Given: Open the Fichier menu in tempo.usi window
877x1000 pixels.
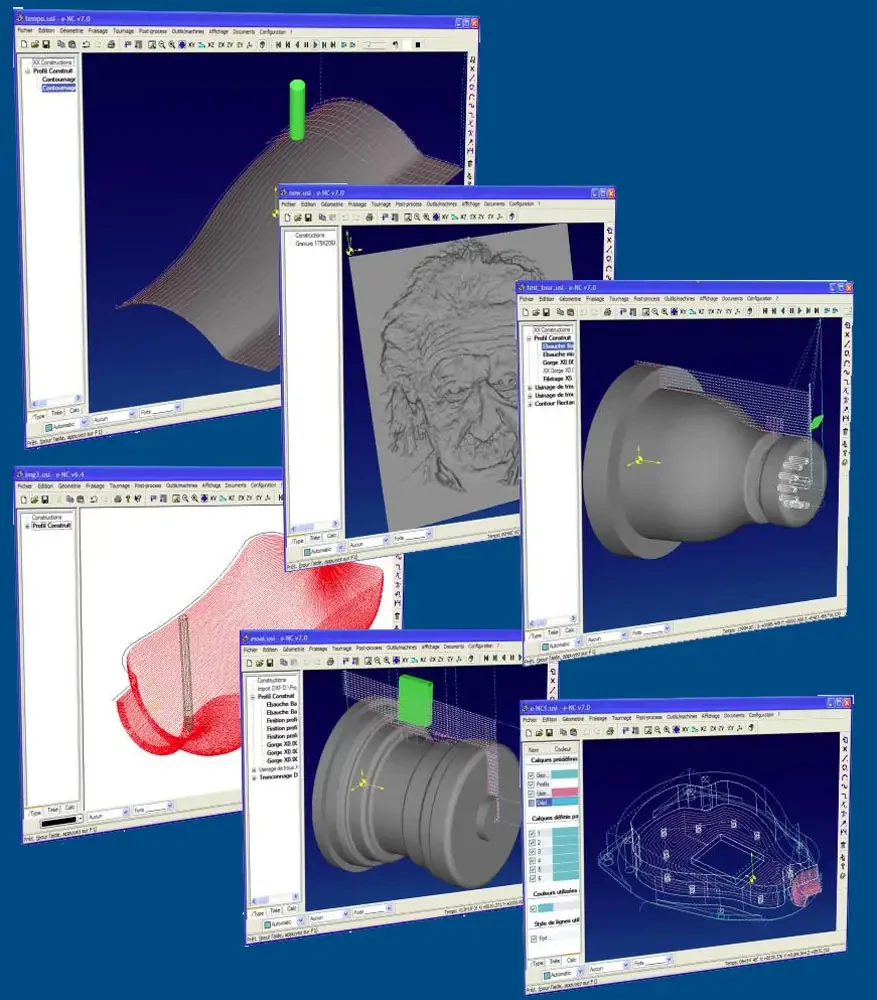Looking at the screenshot, I should pos(26,30).
